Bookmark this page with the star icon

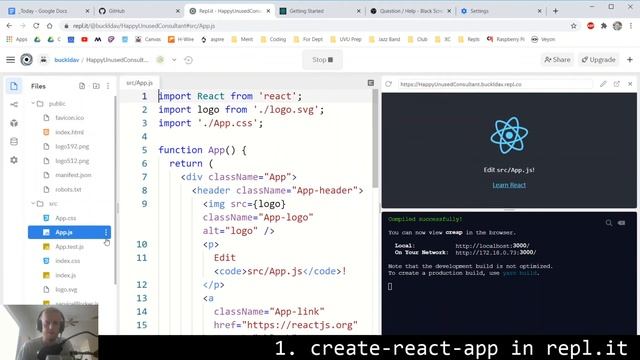coord(573,26)
